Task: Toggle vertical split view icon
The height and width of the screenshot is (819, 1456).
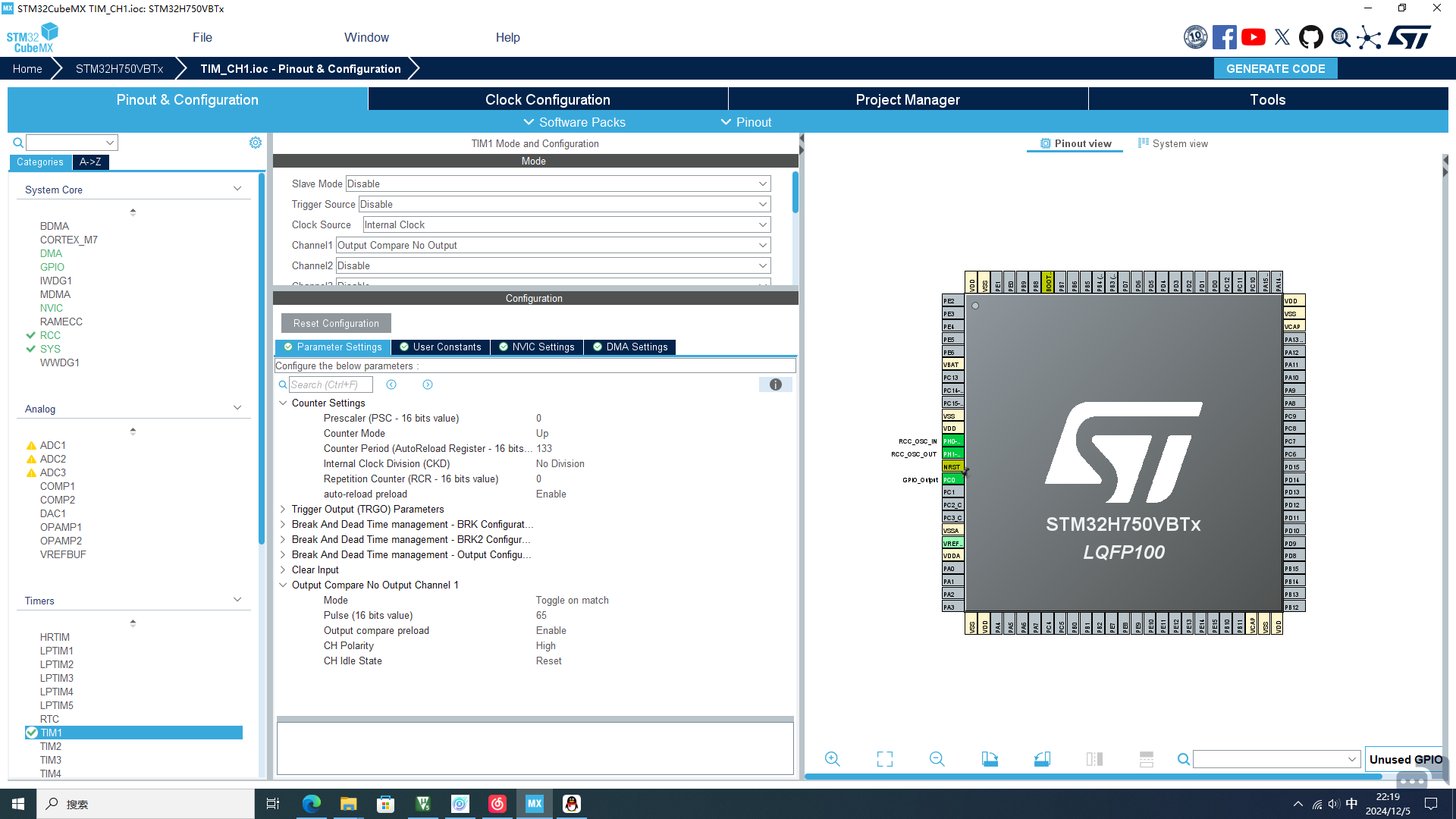Action: pos(1094,759)
